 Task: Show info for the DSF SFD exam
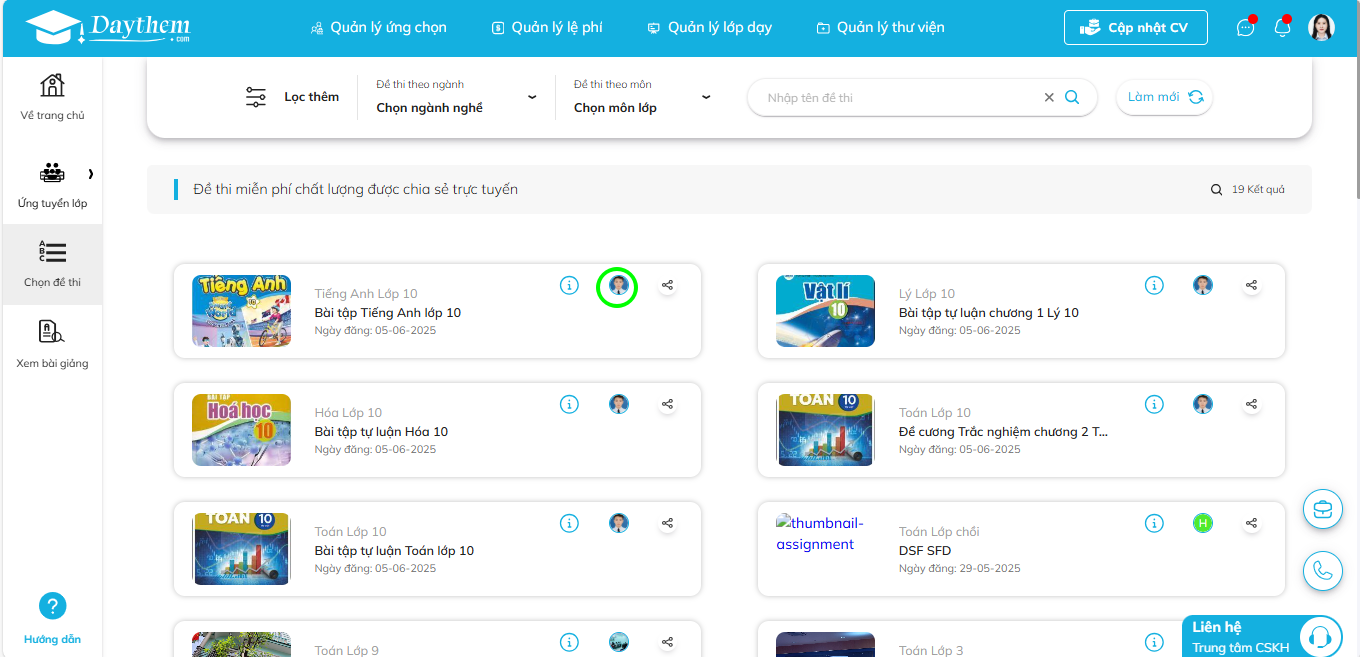(x=1154, y=523)
